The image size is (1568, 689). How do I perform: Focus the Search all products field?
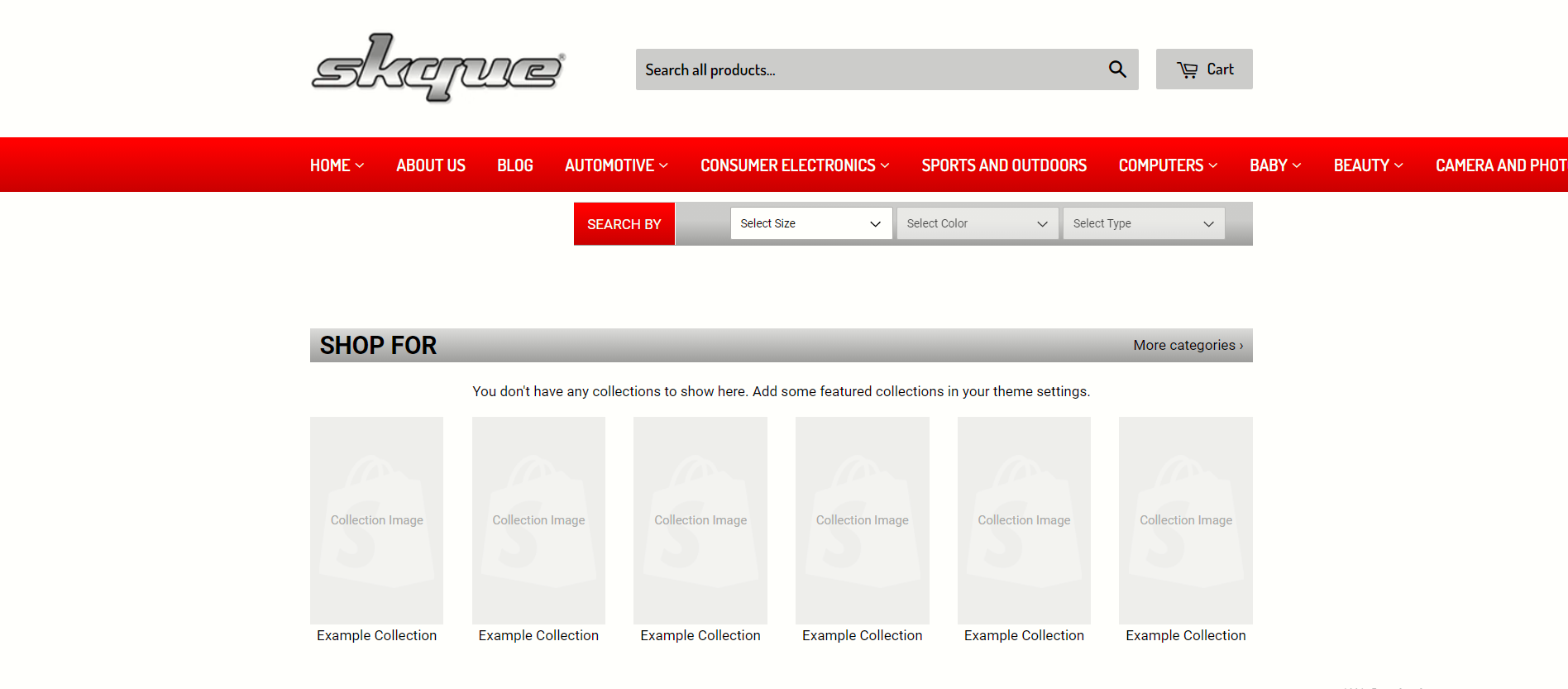pos(868,69)
